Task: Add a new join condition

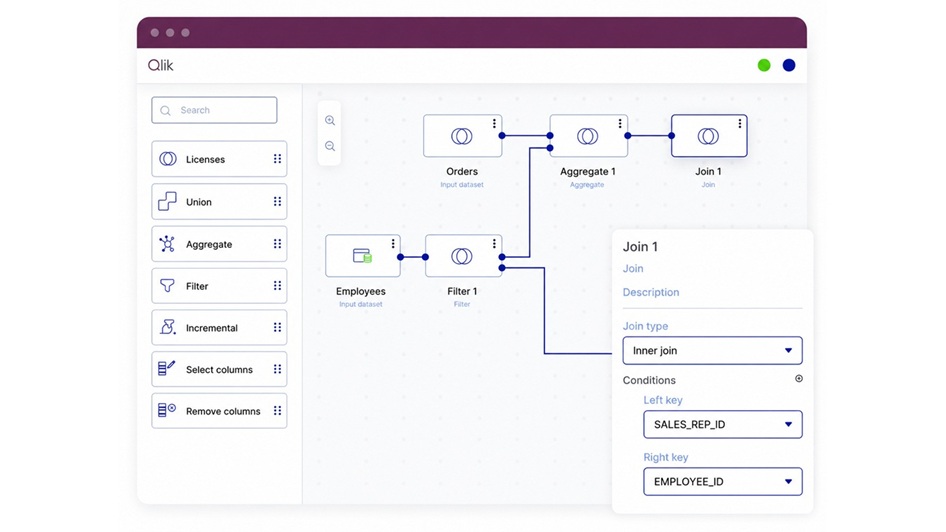Action: (799, 379)
